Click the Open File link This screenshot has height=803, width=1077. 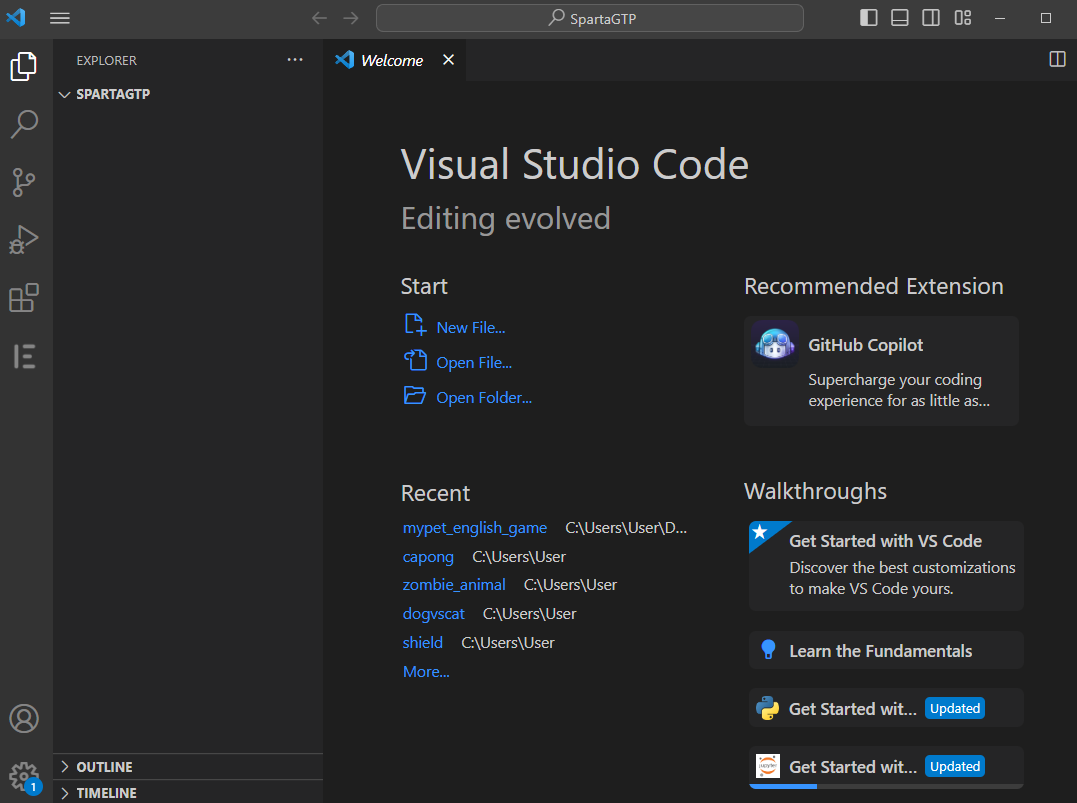pos(474,363)
